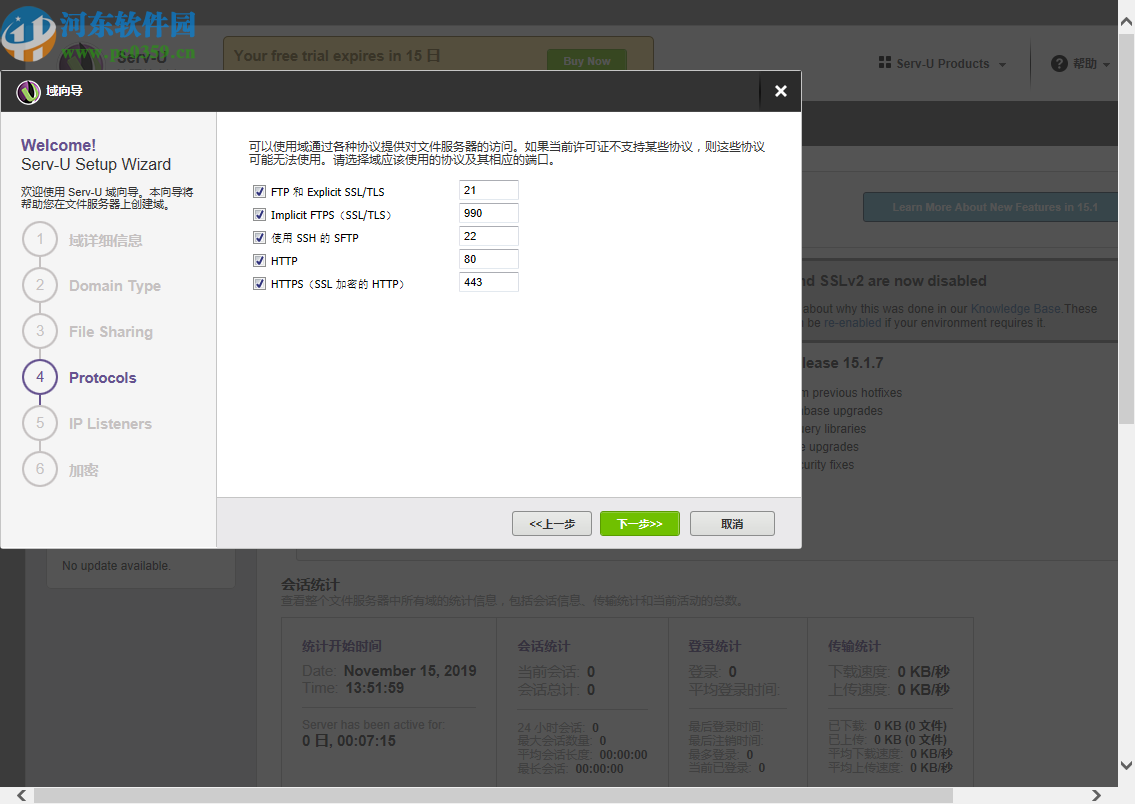Go to wizard step 1 circle
Viewport: 1135px width, 804px height.
(x=40, y=240)
